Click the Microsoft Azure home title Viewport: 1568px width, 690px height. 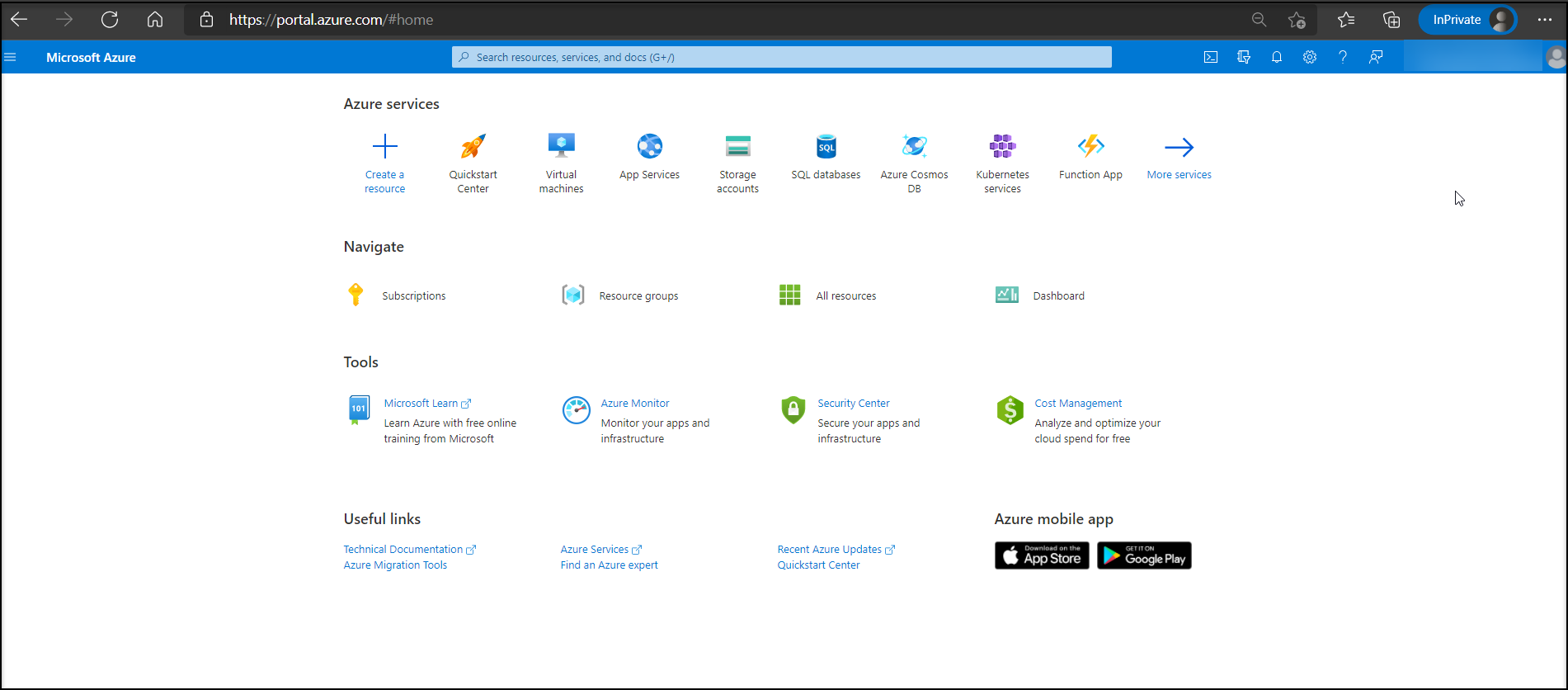(x=91, y=57)
